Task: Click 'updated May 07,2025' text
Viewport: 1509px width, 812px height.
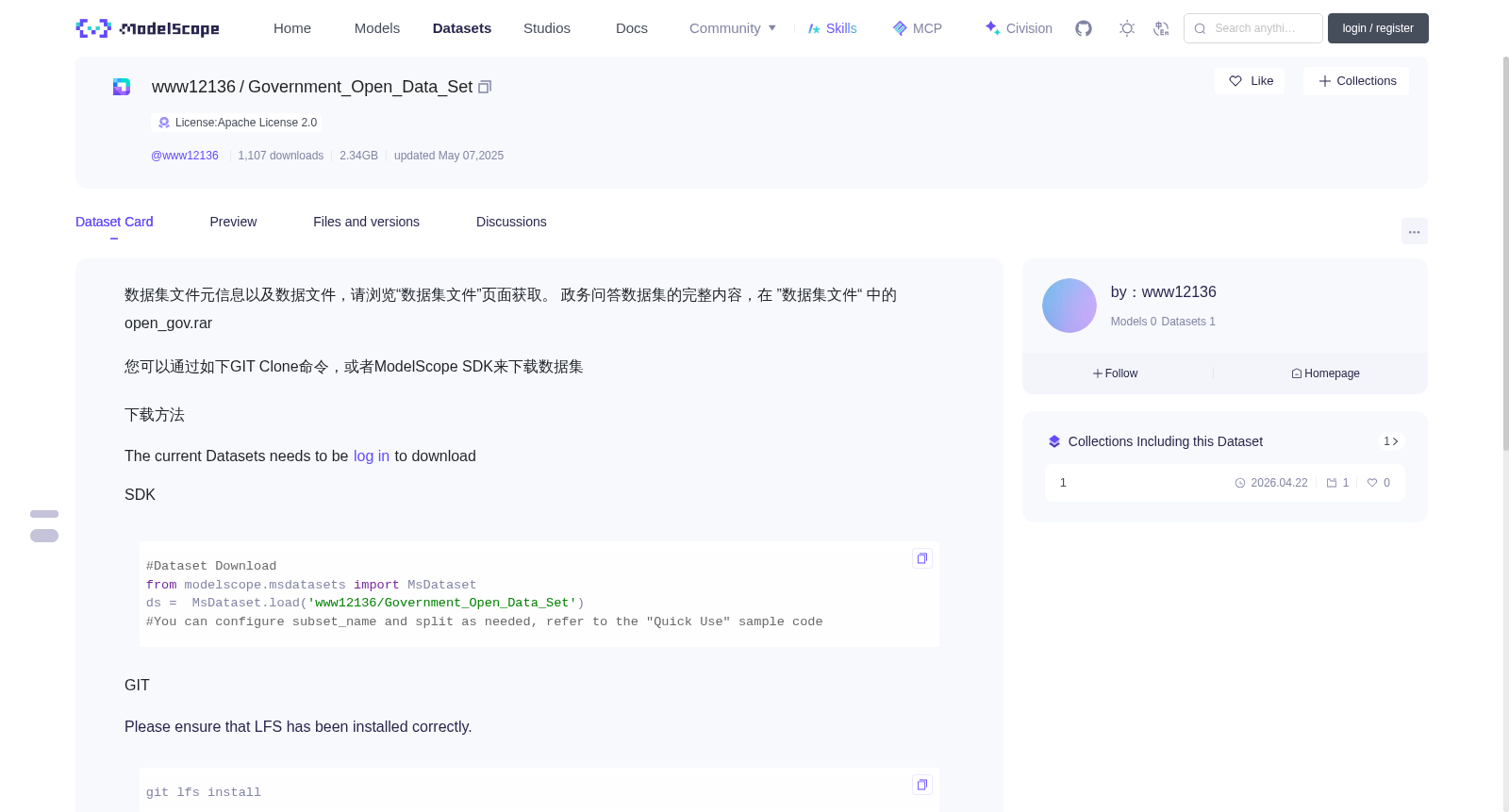Action: tap(449, 156)
